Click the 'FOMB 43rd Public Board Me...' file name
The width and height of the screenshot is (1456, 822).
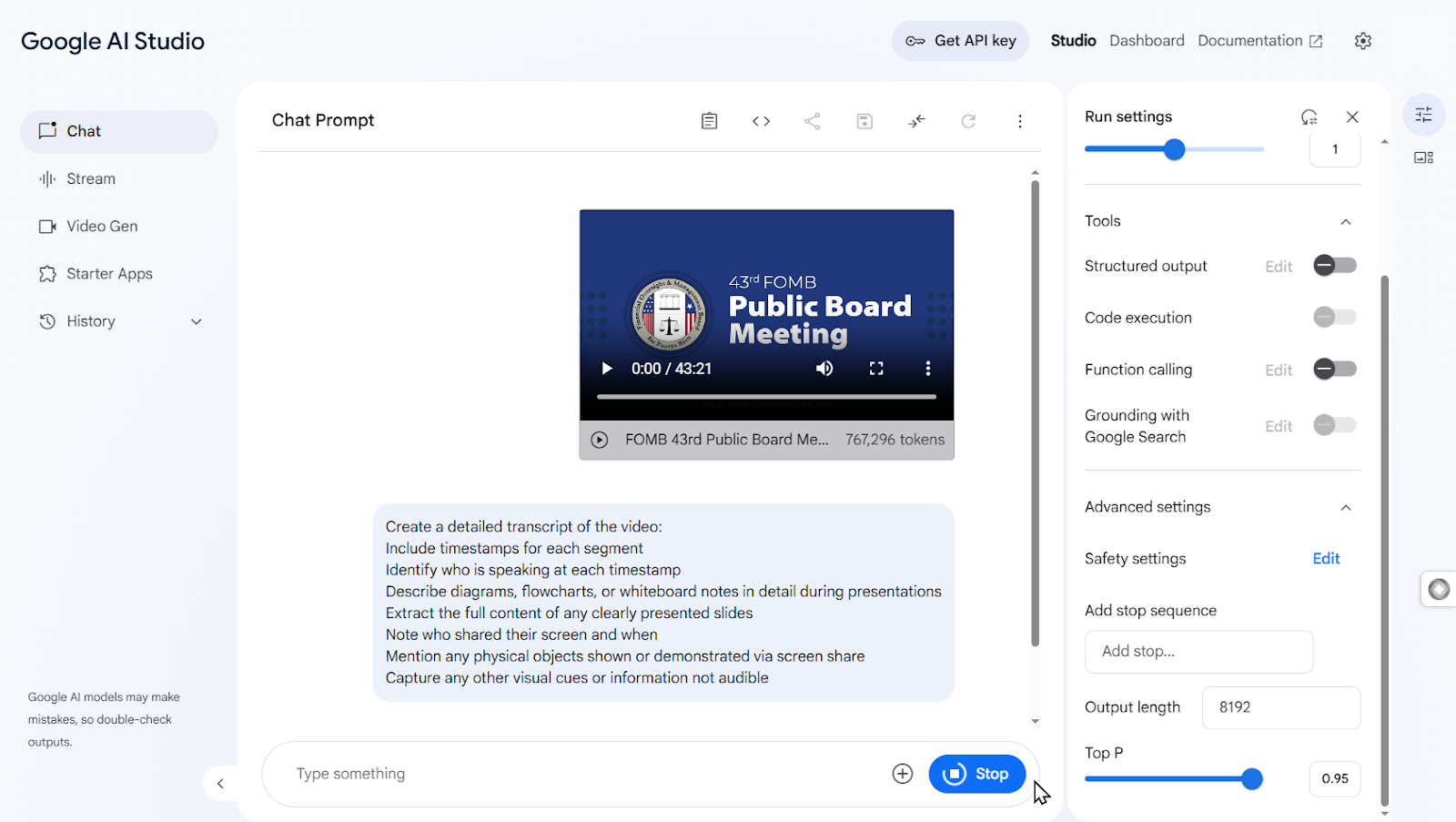726,440
